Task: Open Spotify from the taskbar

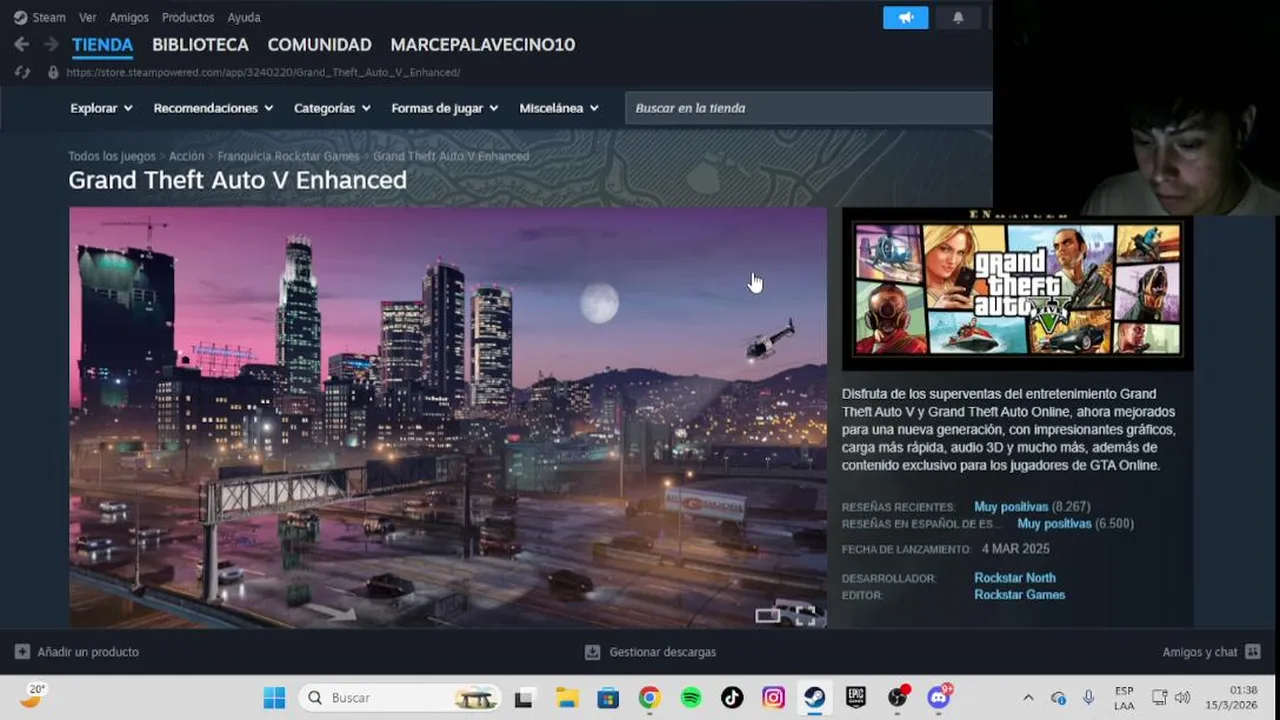Action: [691, 698]
